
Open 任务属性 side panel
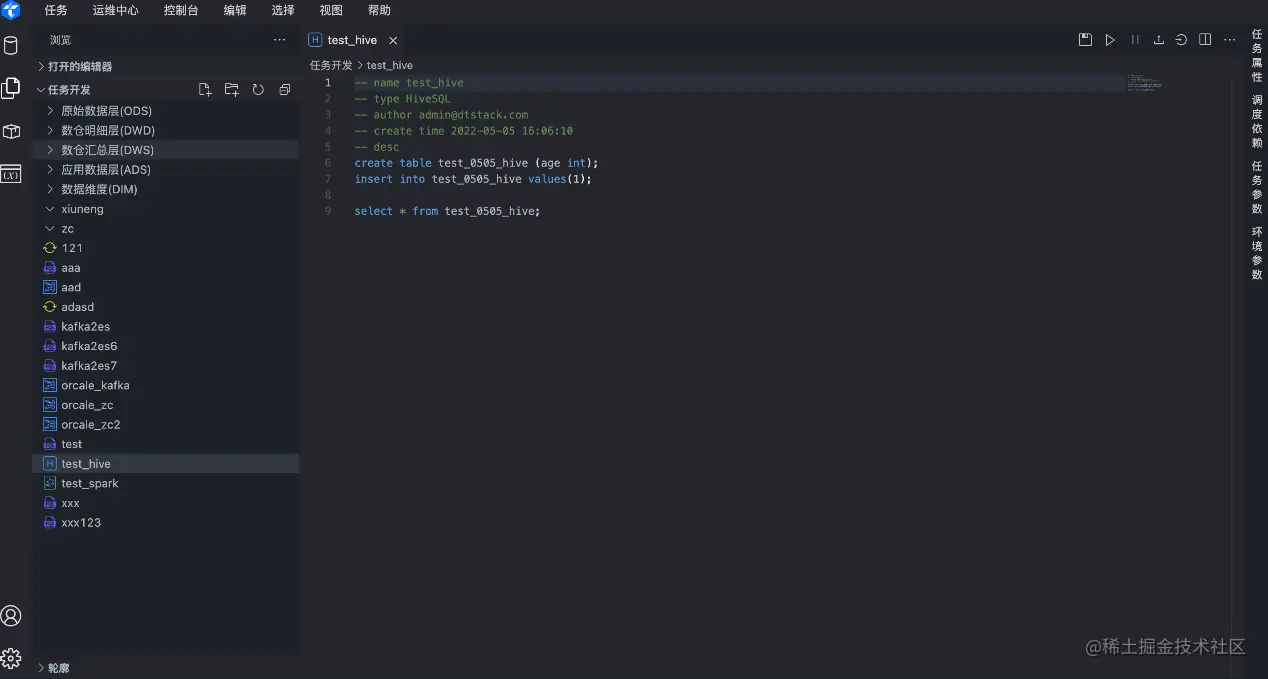(1257, 56)
